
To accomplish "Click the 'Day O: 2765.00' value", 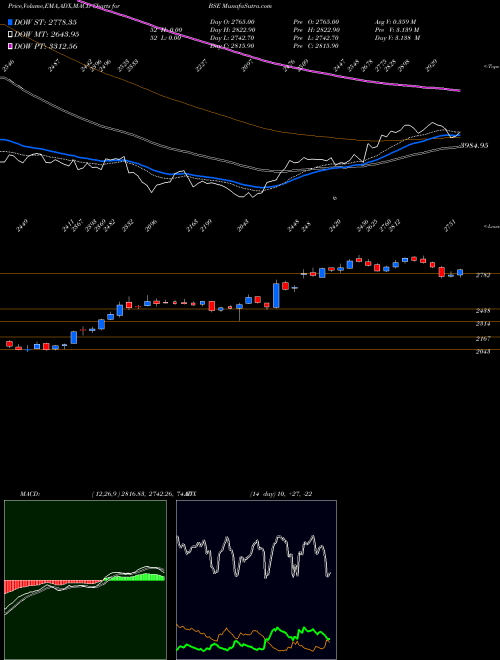I will coord(232,22).
